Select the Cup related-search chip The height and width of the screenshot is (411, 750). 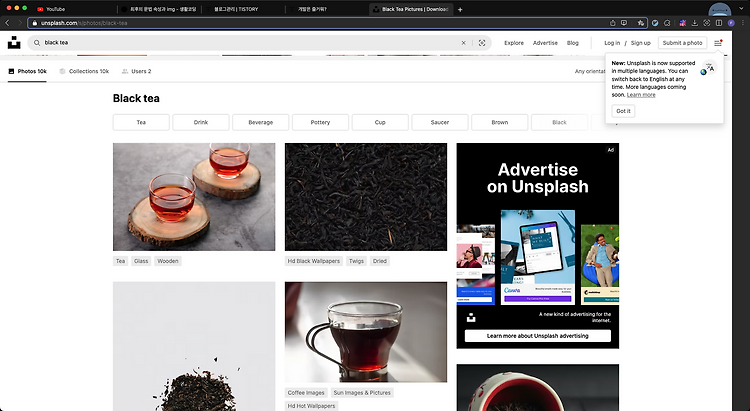[x=380, y=122]
